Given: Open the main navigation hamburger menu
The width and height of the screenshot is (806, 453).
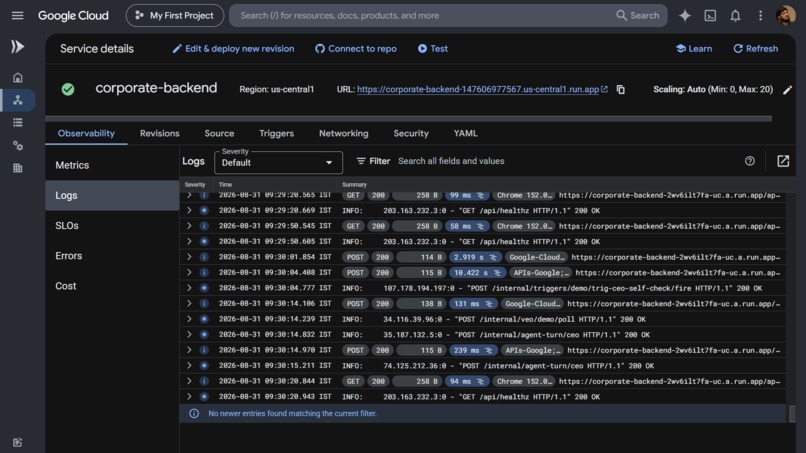Looking at the screenshot, I should tap(17, 15).
